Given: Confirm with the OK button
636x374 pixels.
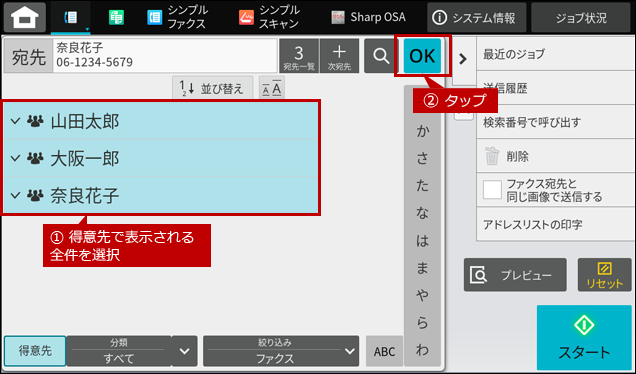Looking at the screenshot, I should (422, 56).
